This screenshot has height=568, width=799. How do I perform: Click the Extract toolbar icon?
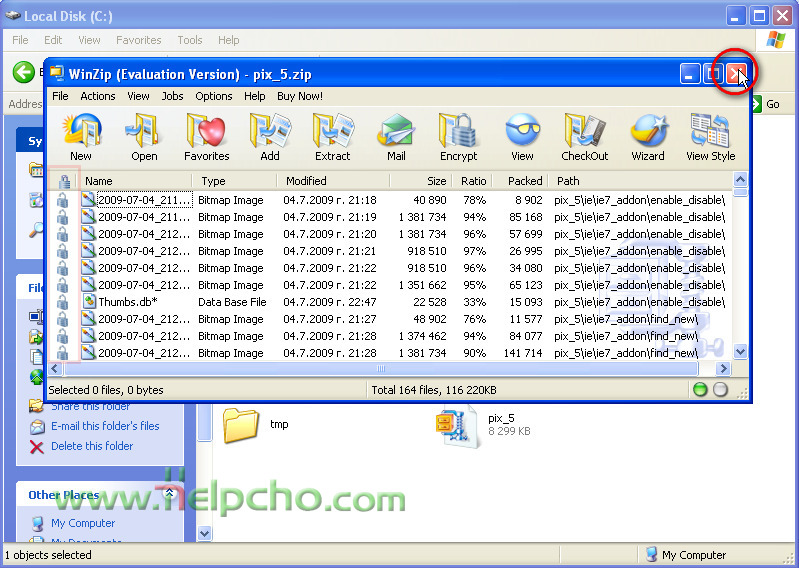(333, 130)
